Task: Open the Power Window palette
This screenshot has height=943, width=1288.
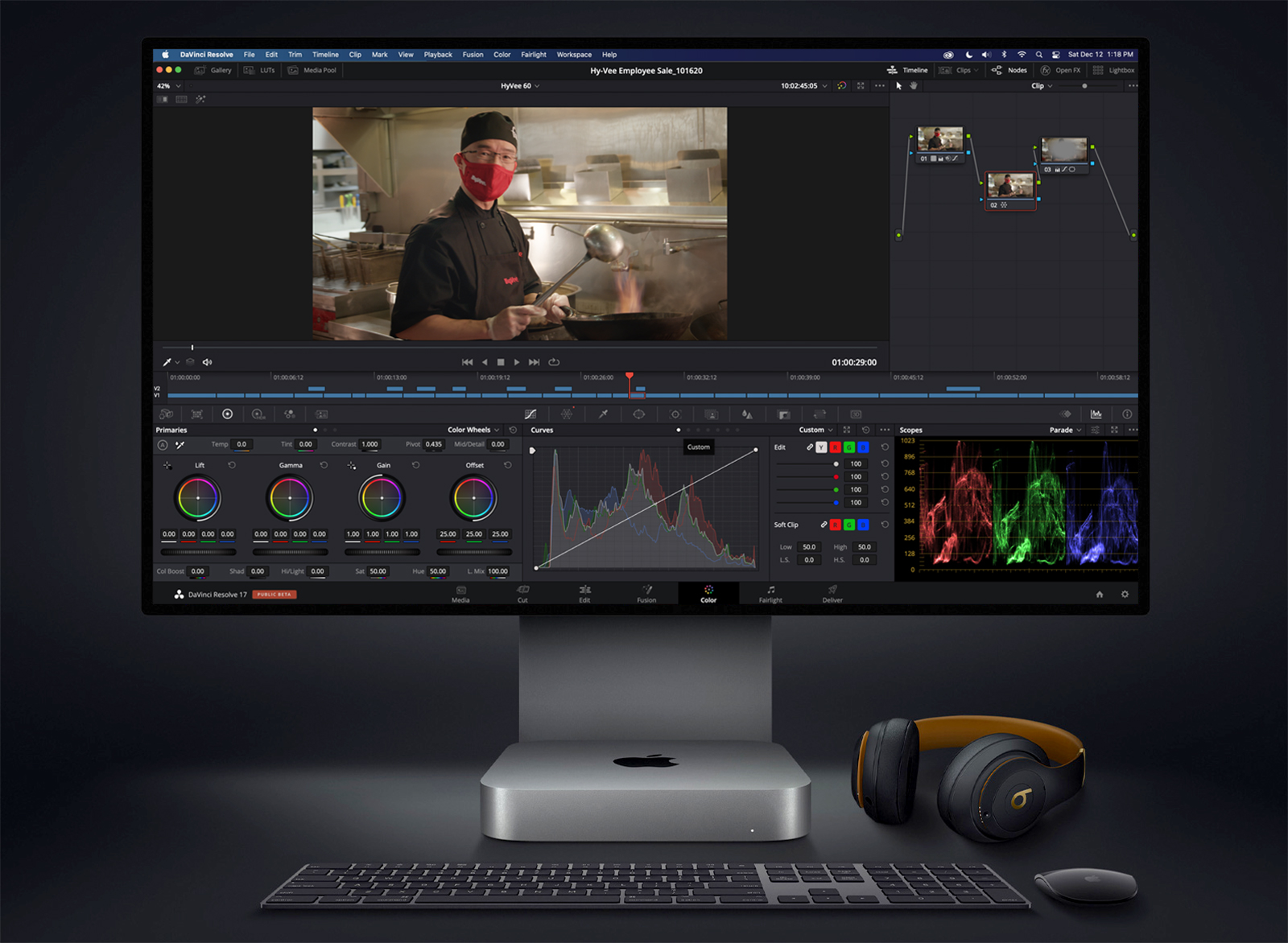Action: pyautogui.click(x=639, y=414)
